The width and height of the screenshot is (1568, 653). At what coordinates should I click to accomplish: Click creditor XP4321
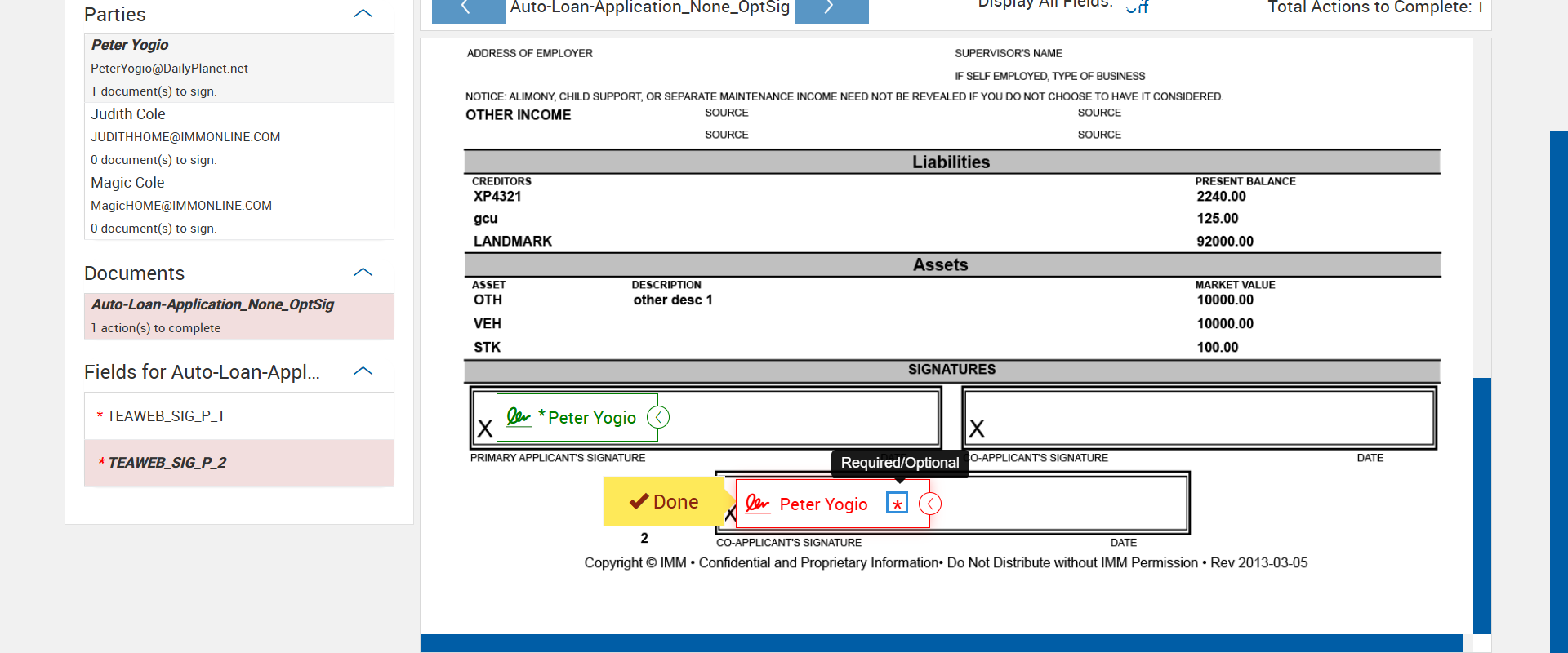[497, 197]
